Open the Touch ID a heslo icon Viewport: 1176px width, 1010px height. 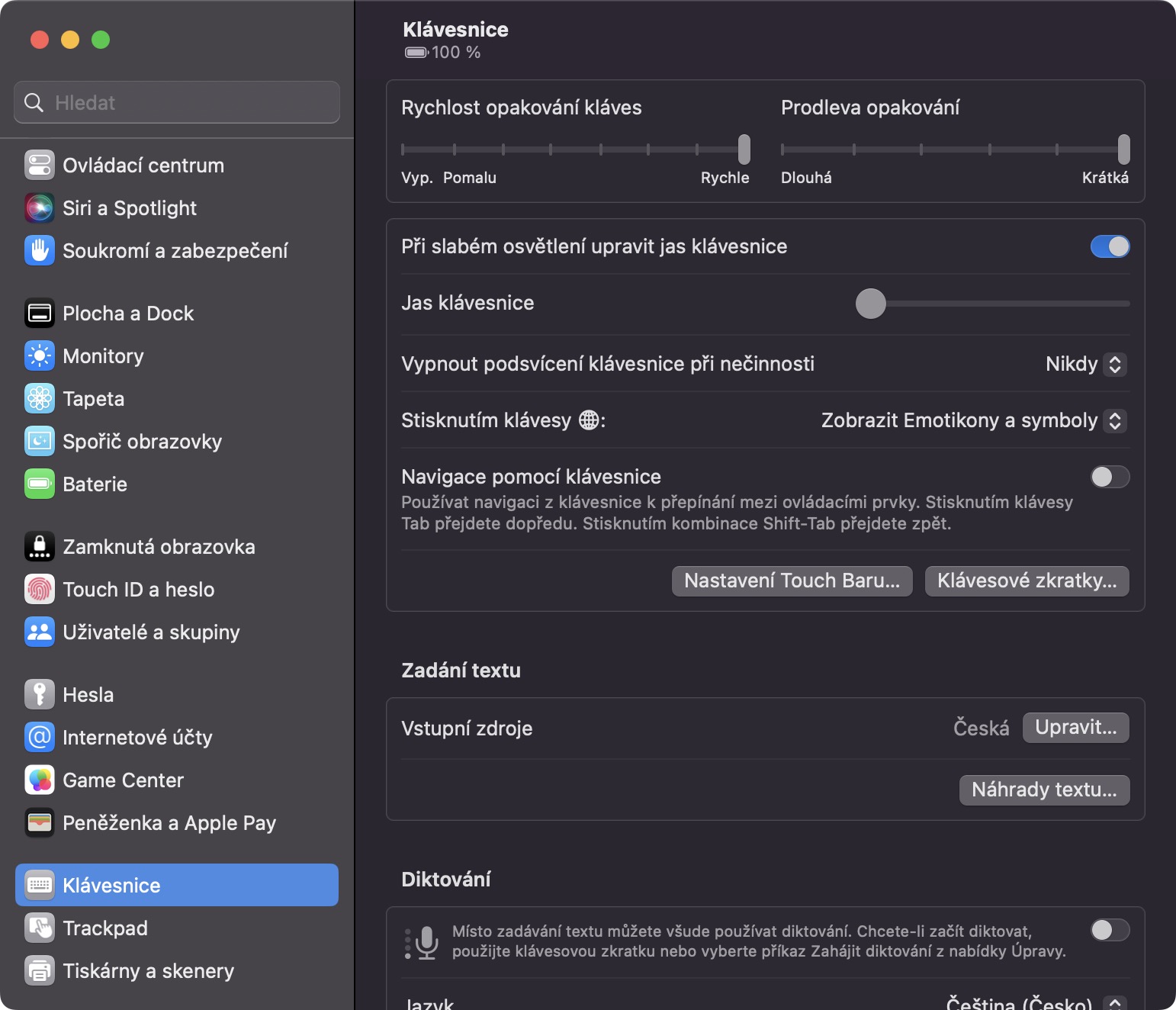pos(40,589)
